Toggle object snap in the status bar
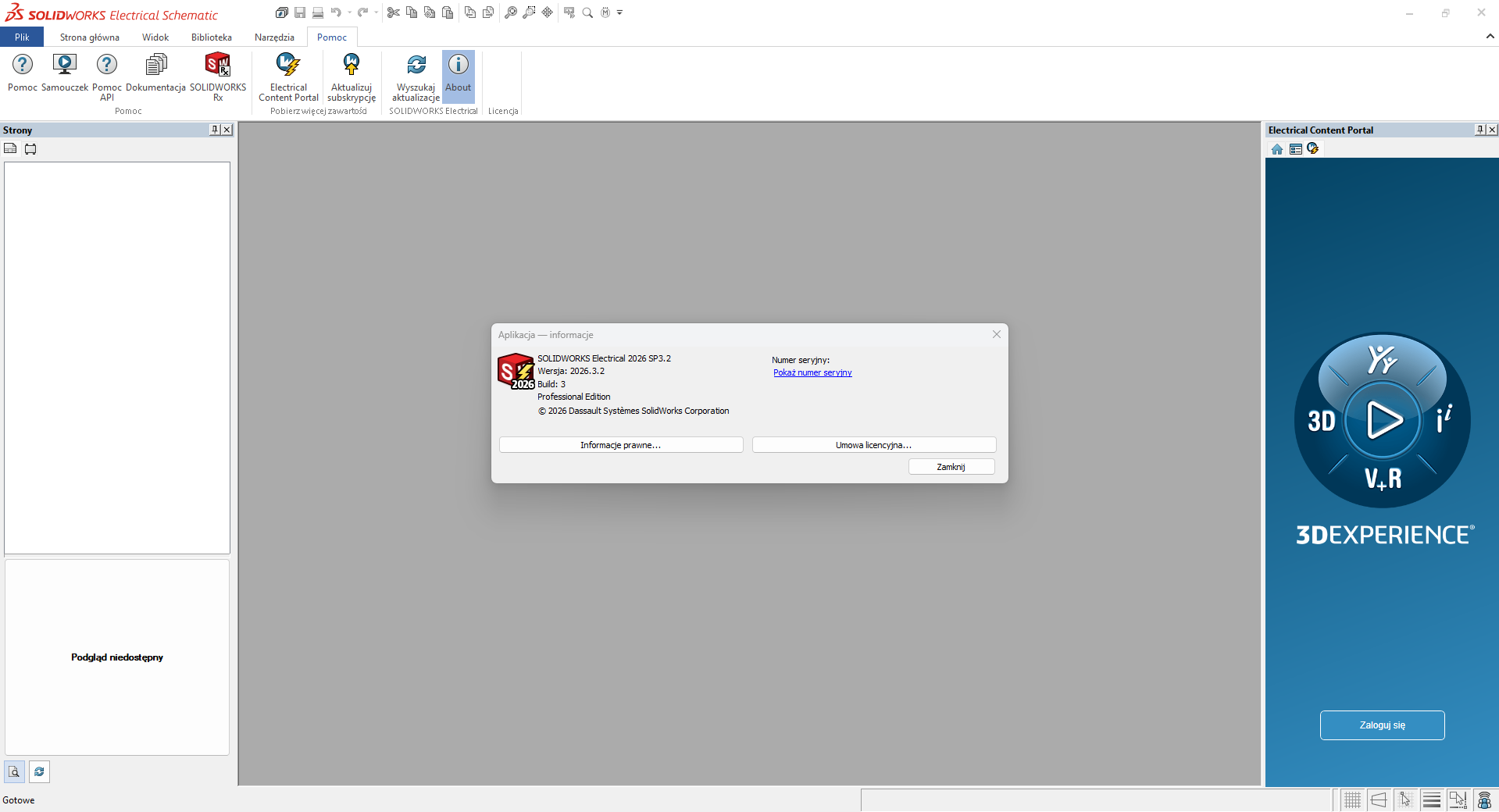 pyautogui.click(x=1458, y=800)
